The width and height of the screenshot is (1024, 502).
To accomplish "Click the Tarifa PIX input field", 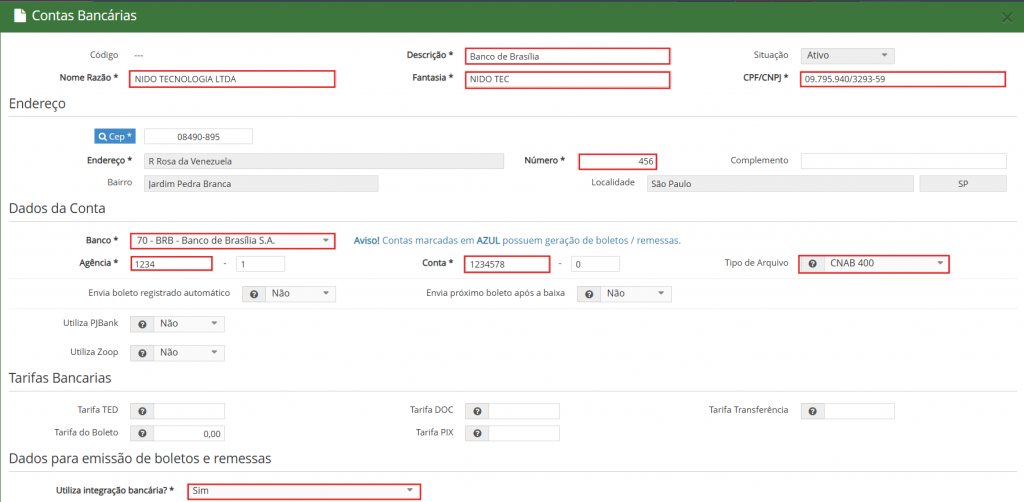I will pos(524,433).
